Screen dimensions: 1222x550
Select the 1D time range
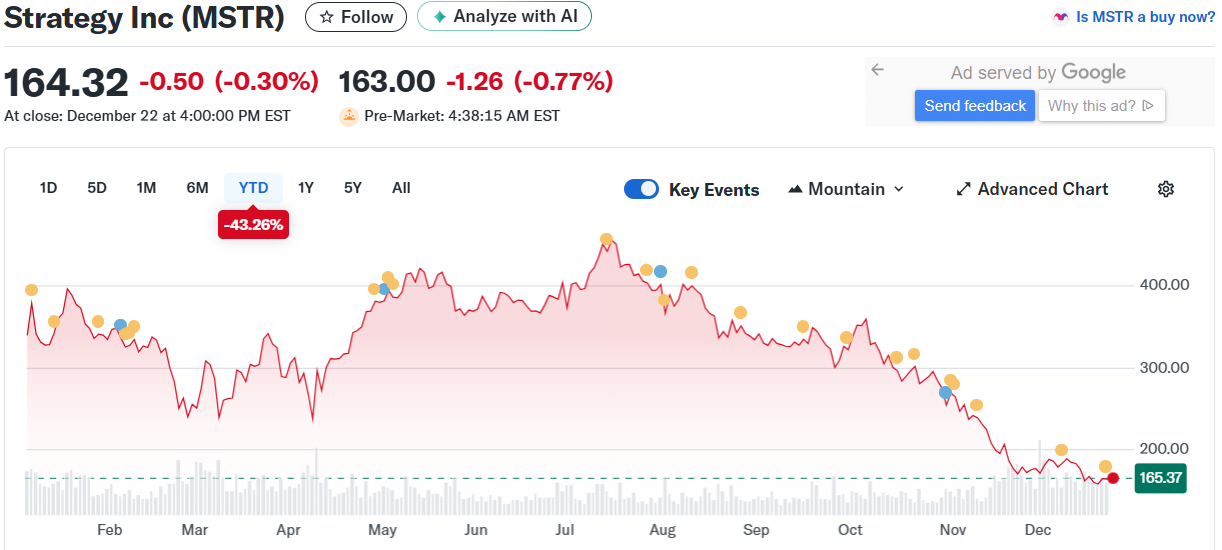(x=48, y=188)
